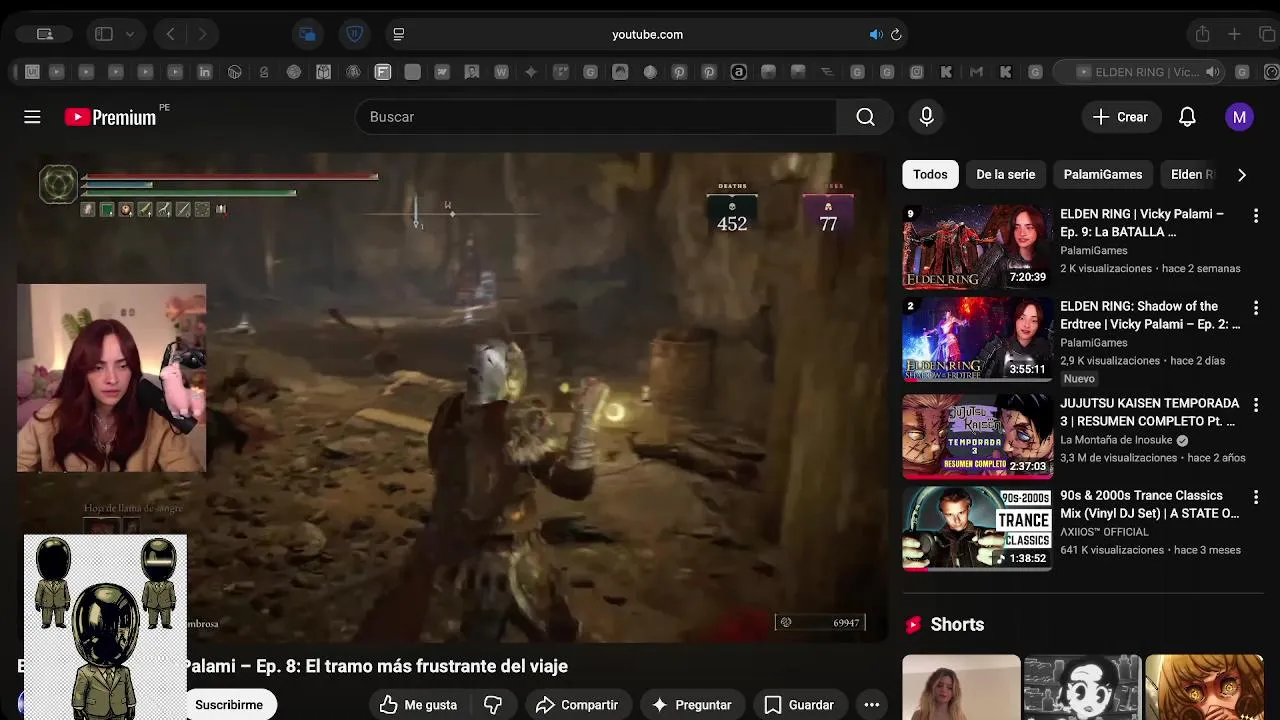Visit AXIIOS OFFICIAL channel
The height and width of the screenshot is (720, 1280).
pos(1104,532)
